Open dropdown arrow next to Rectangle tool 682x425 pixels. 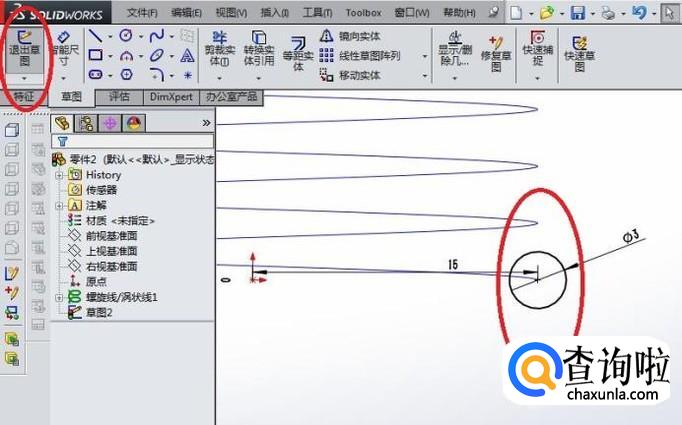(x=110, y=56)
